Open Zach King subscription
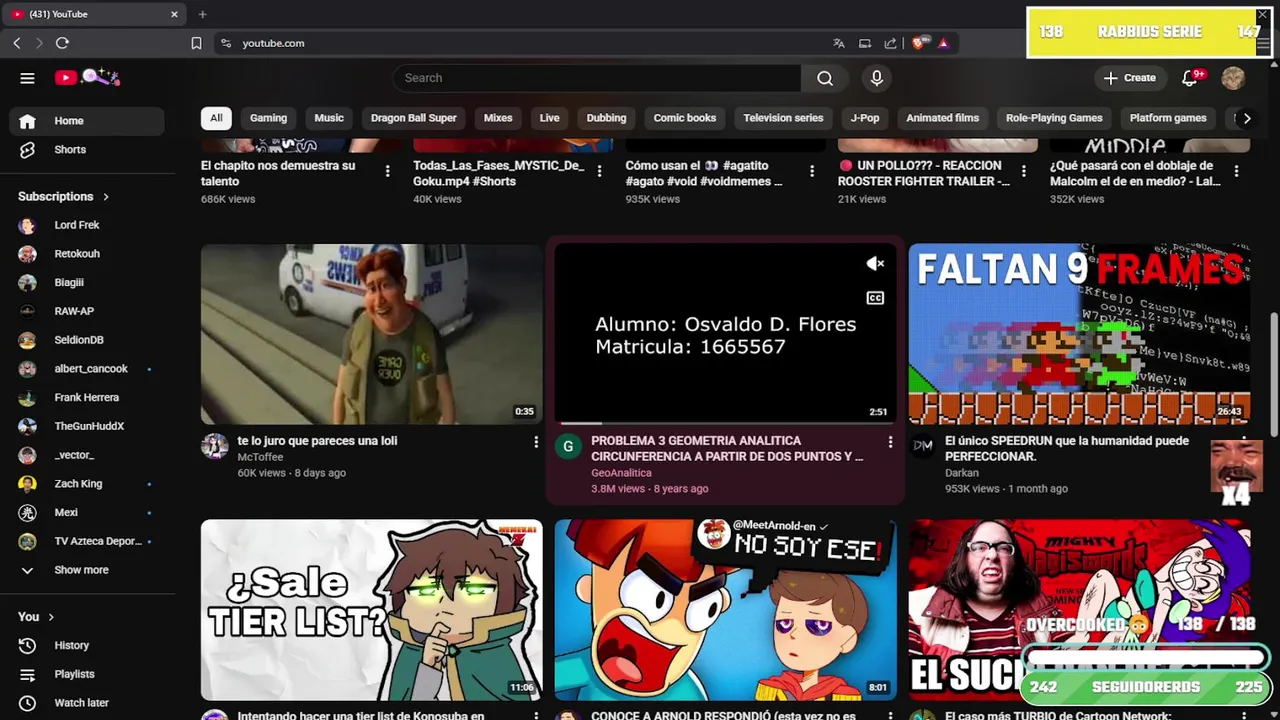 coord(85,484)
